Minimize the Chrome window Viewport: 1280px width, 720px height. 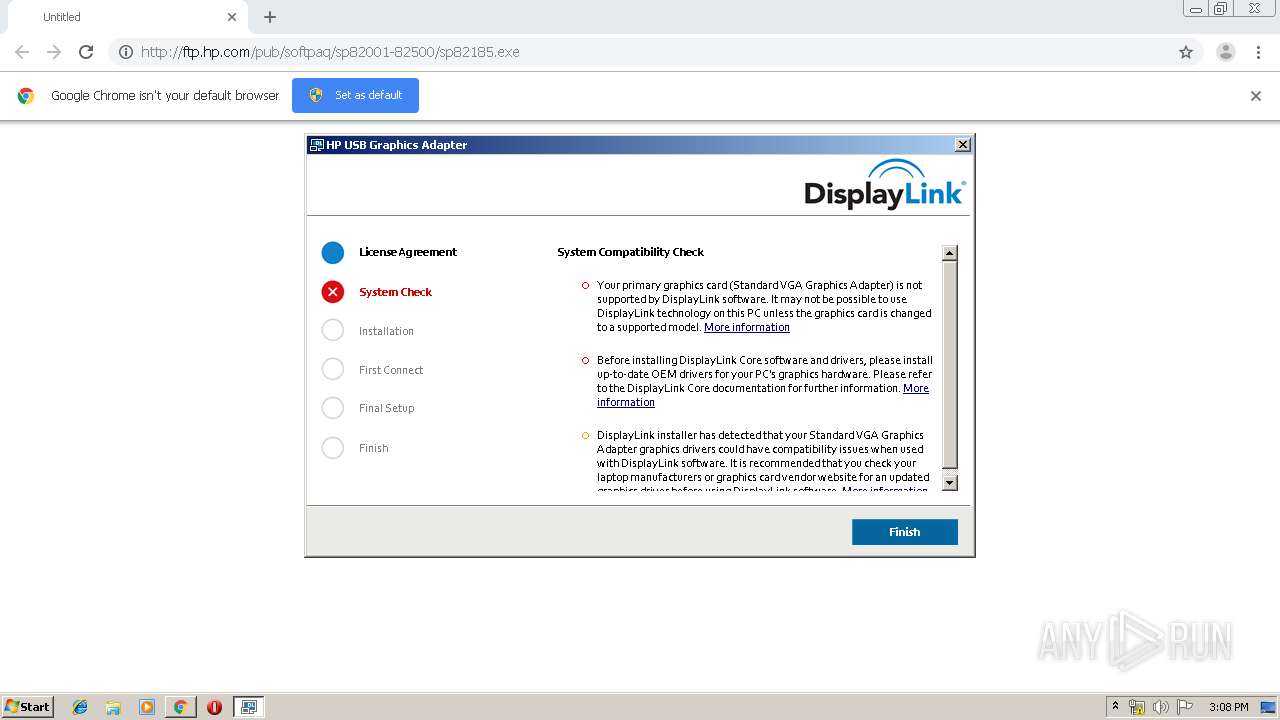tap(1196, 9)
